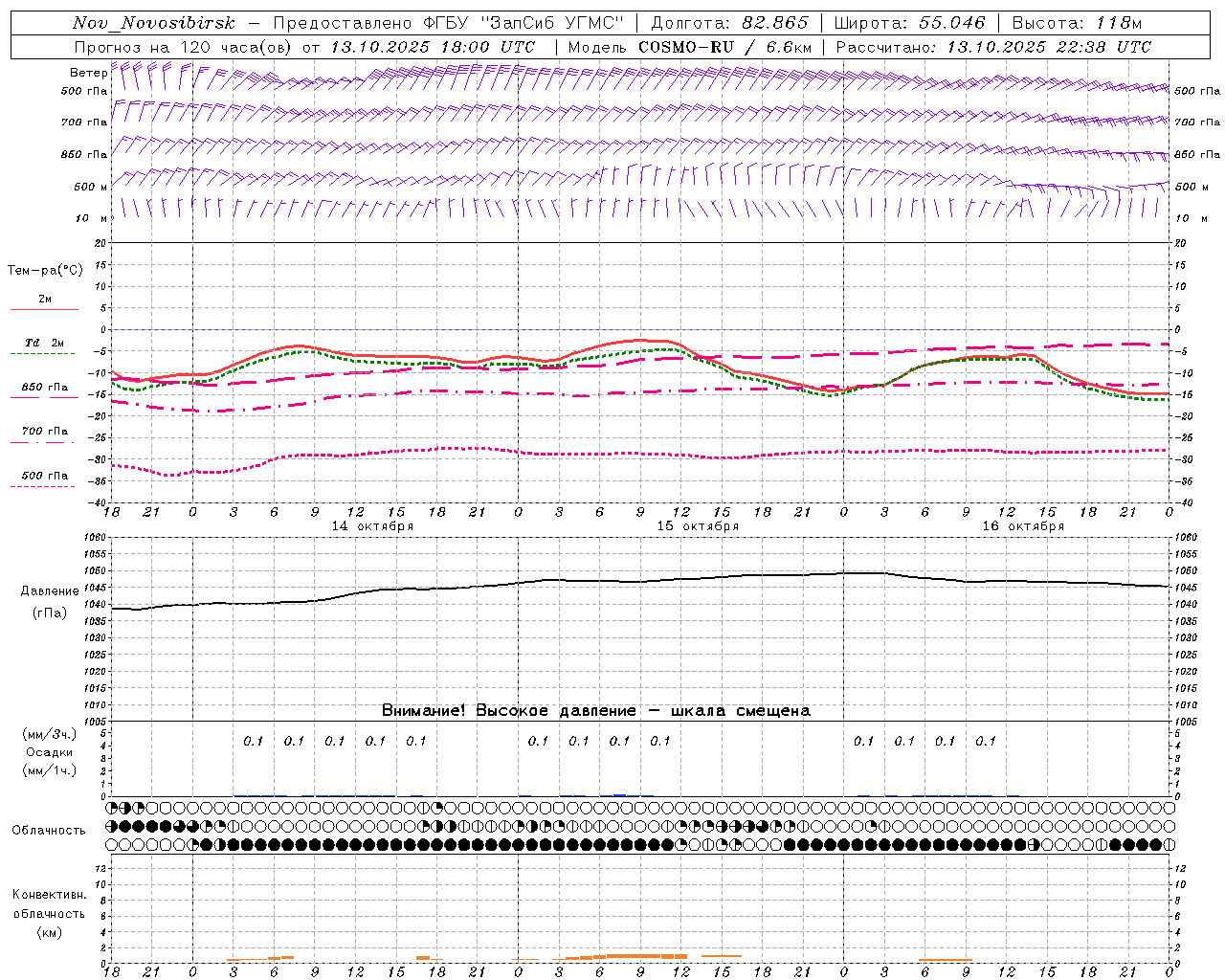The height and width of the screenshot is (980, 1225).
Task: Click the 500 м wind level label at left
Action: click(x=91, y=187)
